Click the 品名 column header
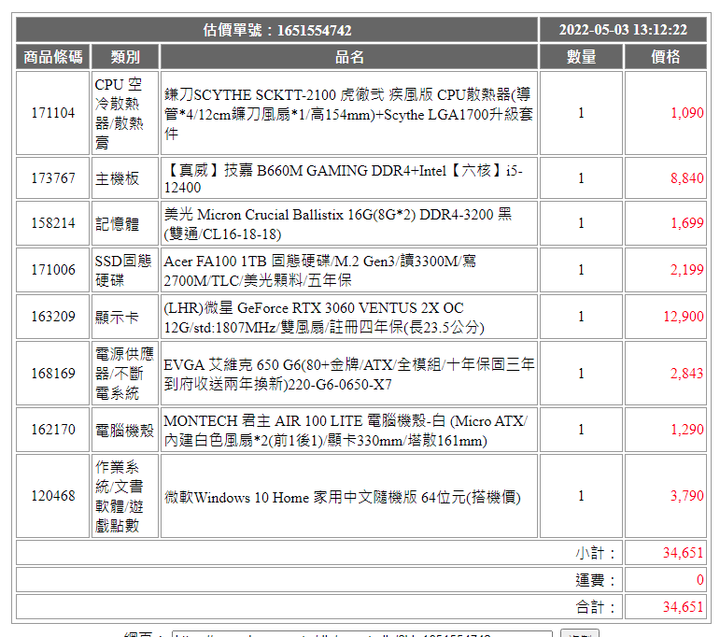The height and width of the screenshot is (637, 720). (349, 57)
